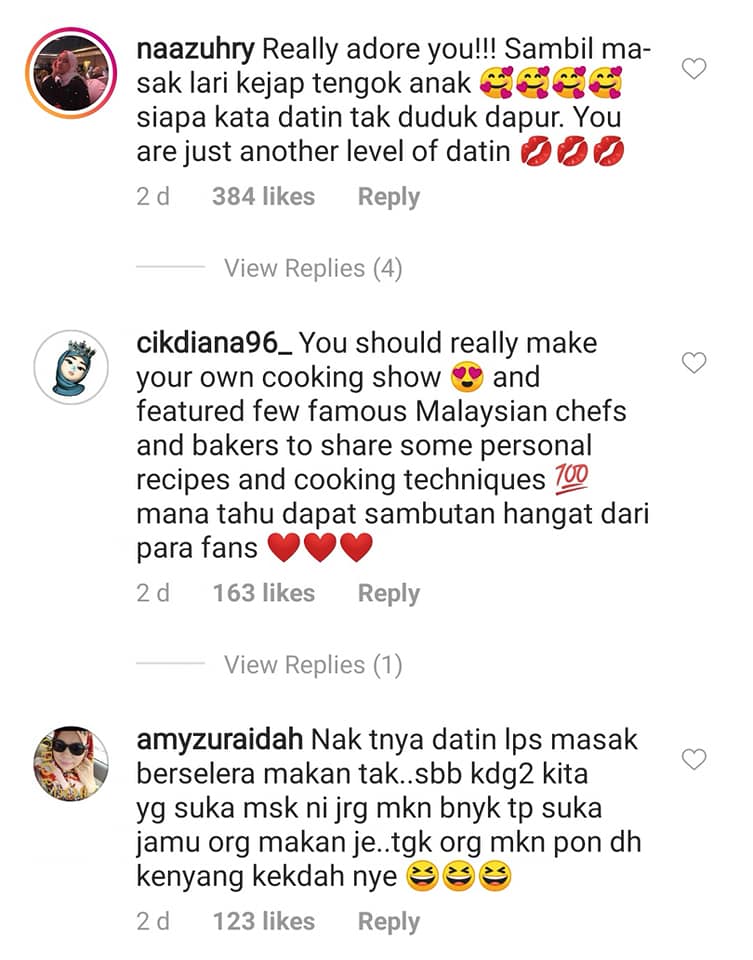View the 163 likes list
This screenshot has height=960, width=753.
[264, 593]
